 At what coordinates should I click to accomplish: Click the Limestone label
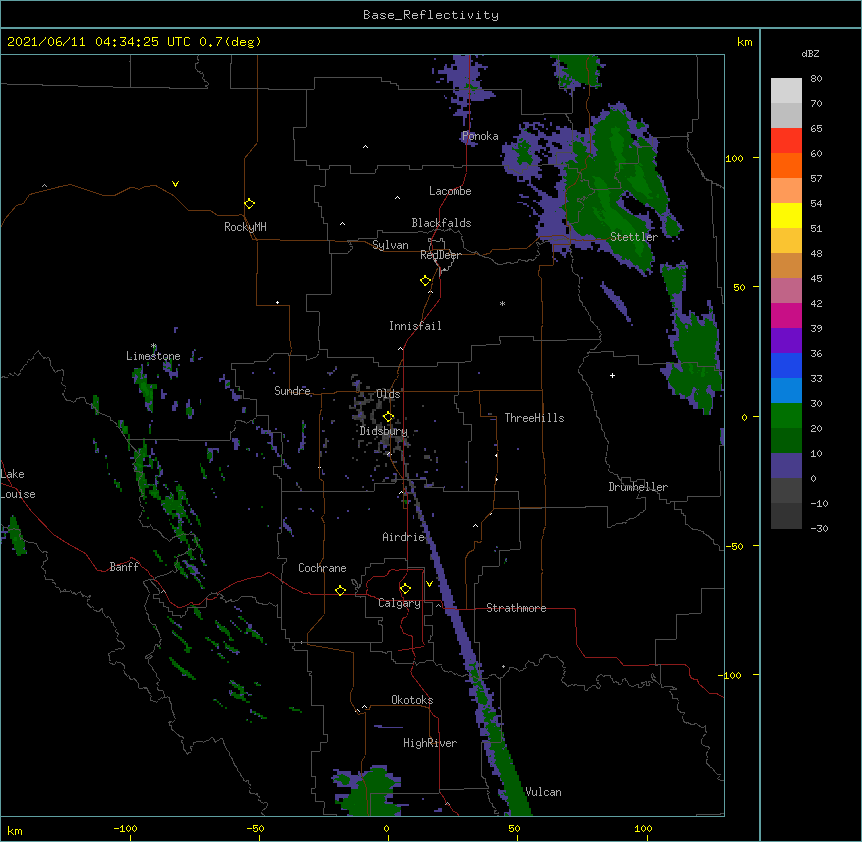tap(153, 356)
